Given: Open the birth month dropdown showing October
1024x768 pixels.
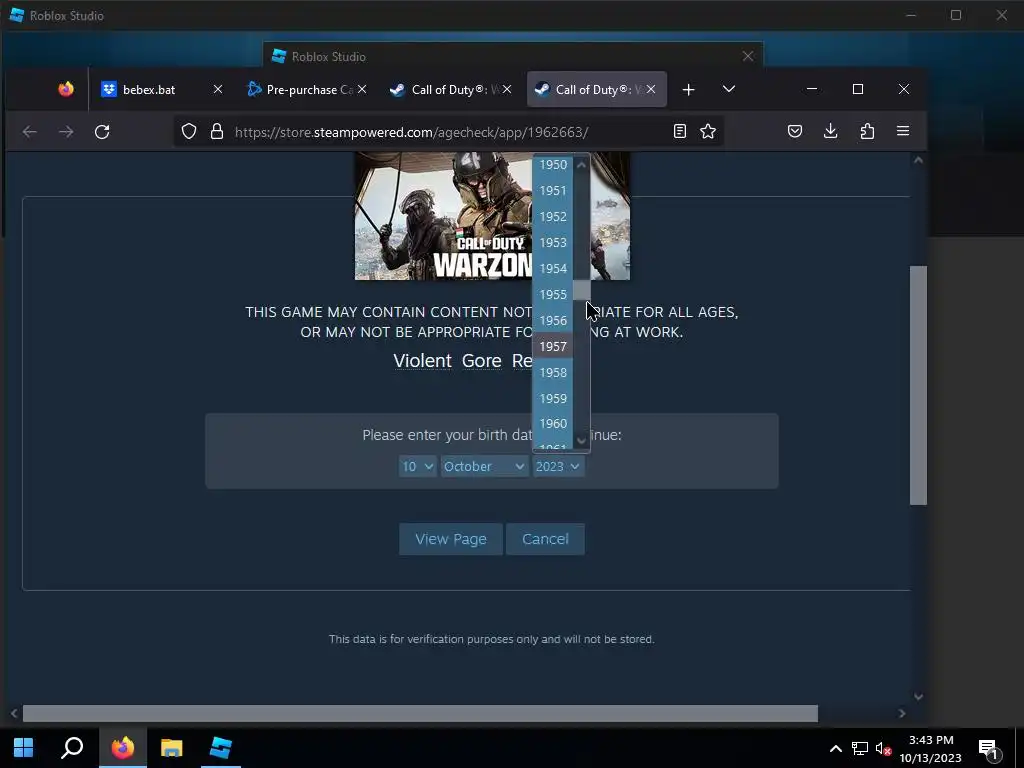Looking at the screenshot, I should 484,466.
